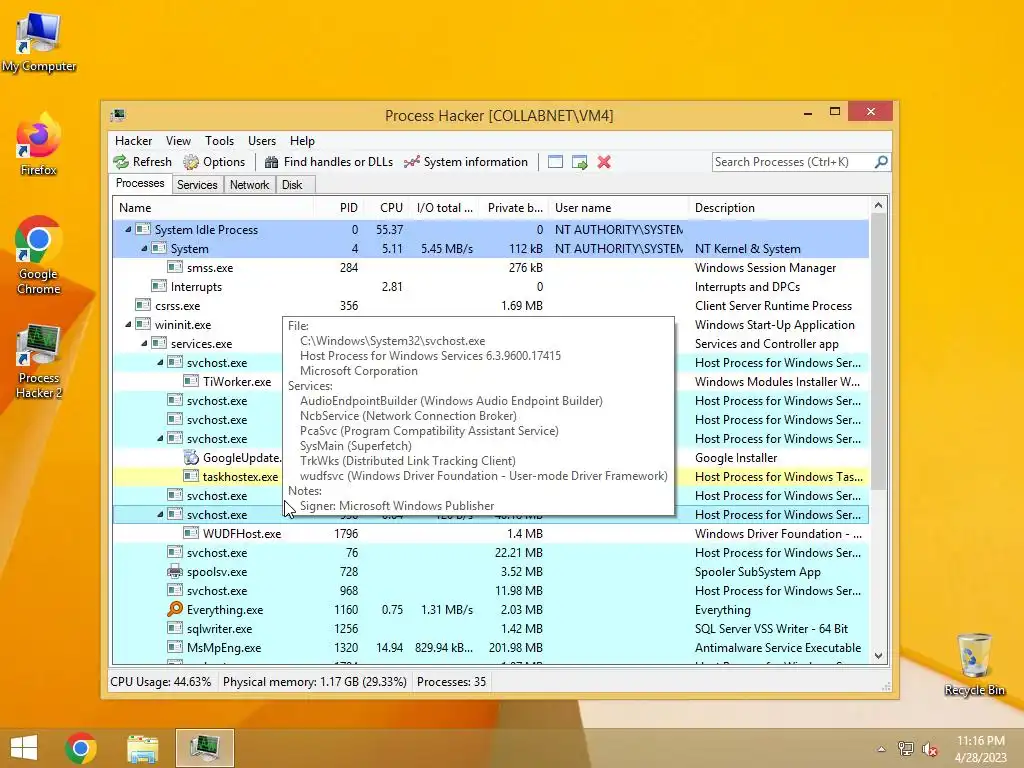Screen dimensions: 1024x768
Task: Click the WUDFHost.exe process icon
Action: point(191,533)
